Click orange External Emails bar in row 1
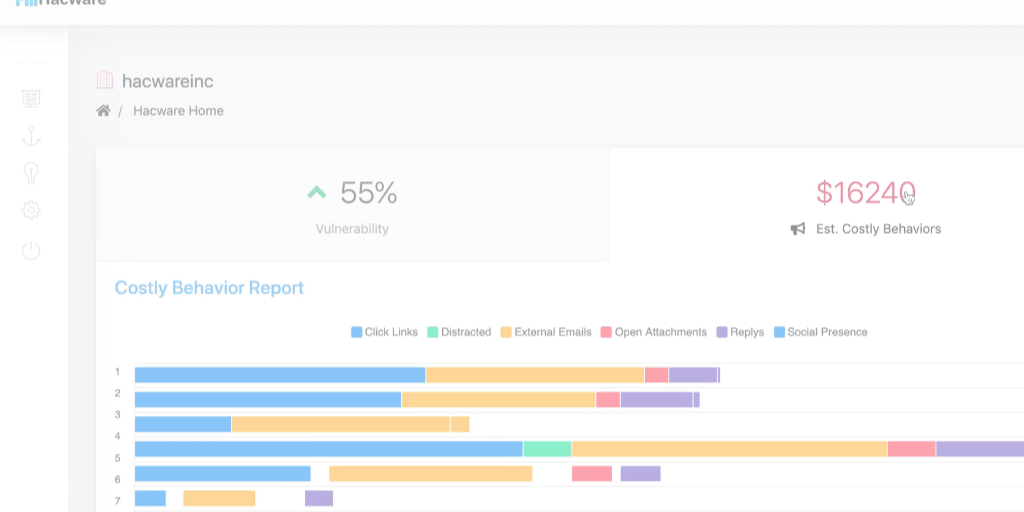This screenshot has height=512, width=1024. click(535, 375)
